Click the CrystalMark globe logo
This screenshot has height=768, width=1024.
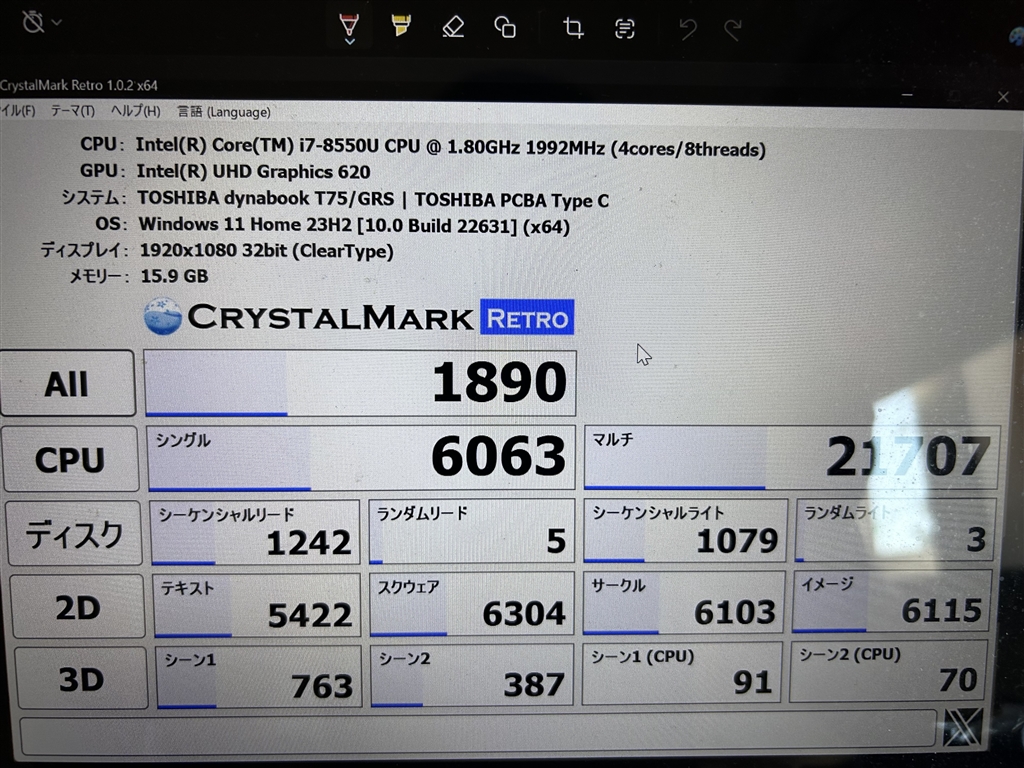[162, 316]
